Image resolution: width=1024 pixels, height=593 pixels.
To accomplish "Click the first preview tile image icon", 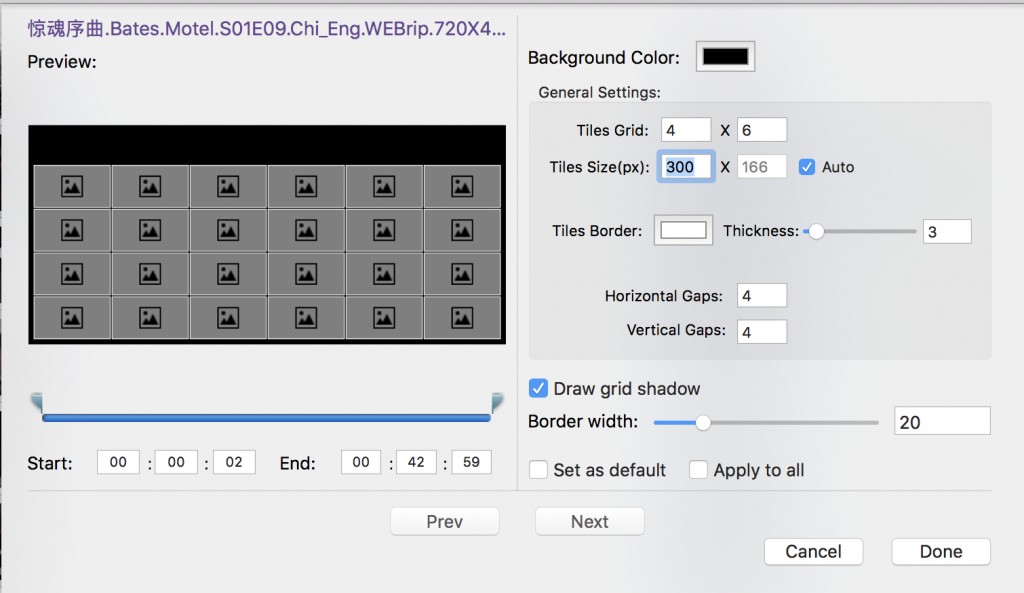I will tap(72, 187).
